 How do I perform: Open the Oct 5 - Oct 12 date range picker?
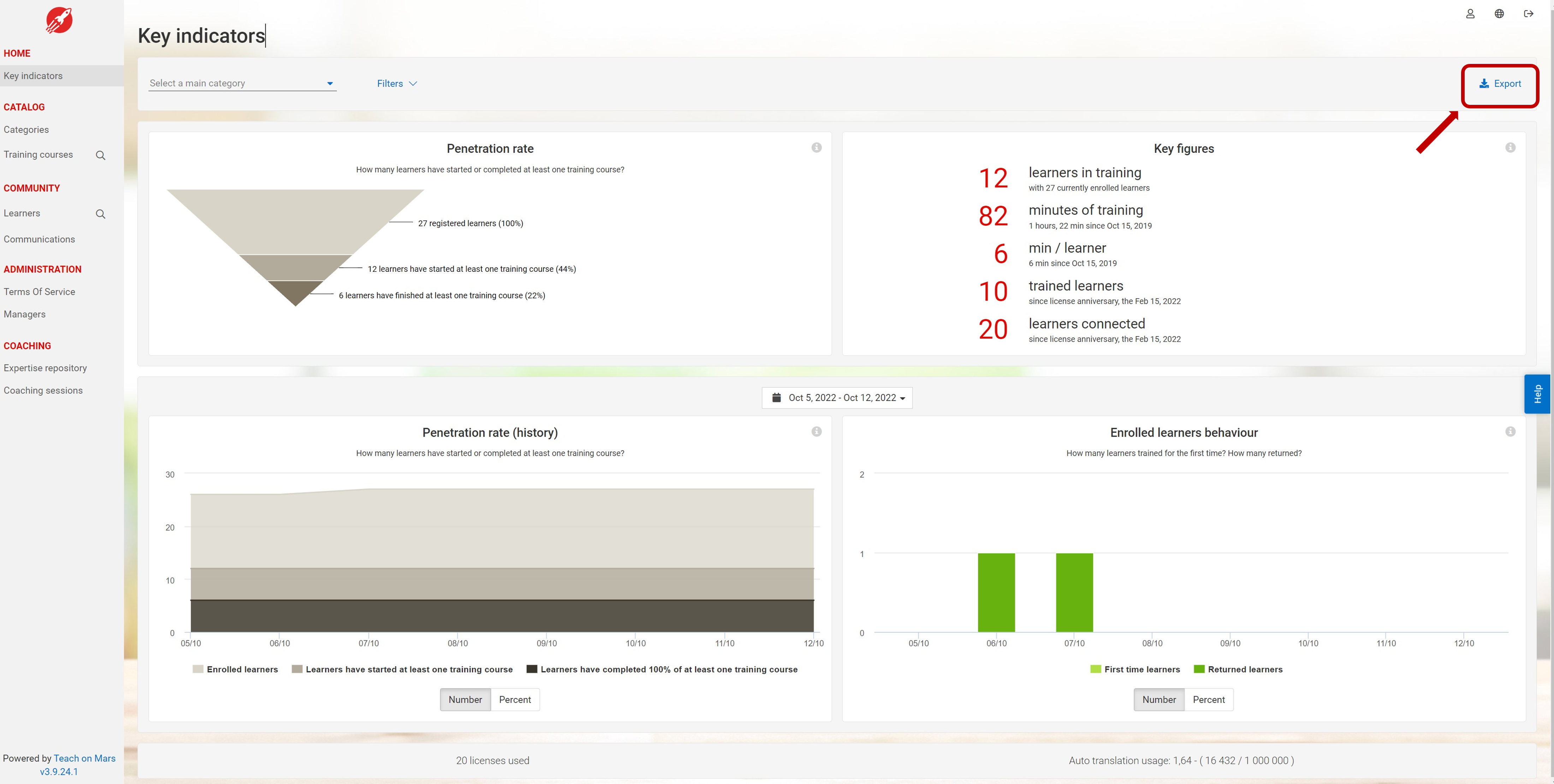pos(837,398)
